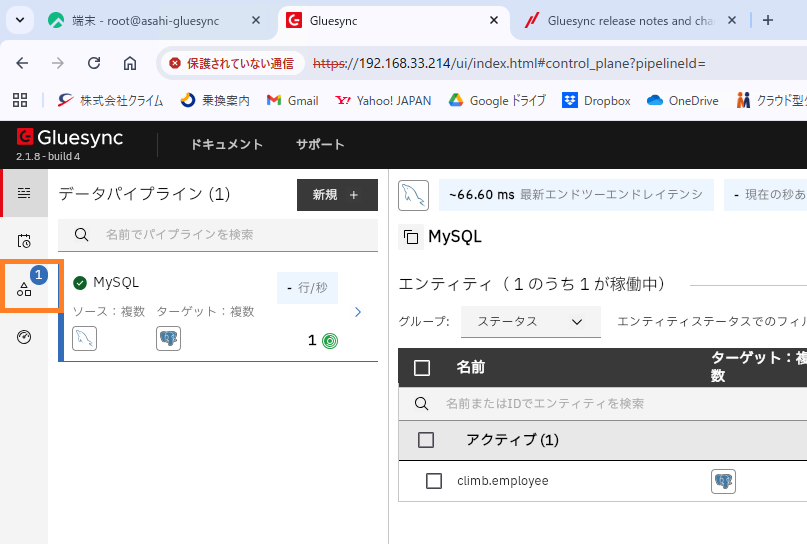
Task: Click the MySQL source icon in pipeline card
Action: click(x=85, y=338)
